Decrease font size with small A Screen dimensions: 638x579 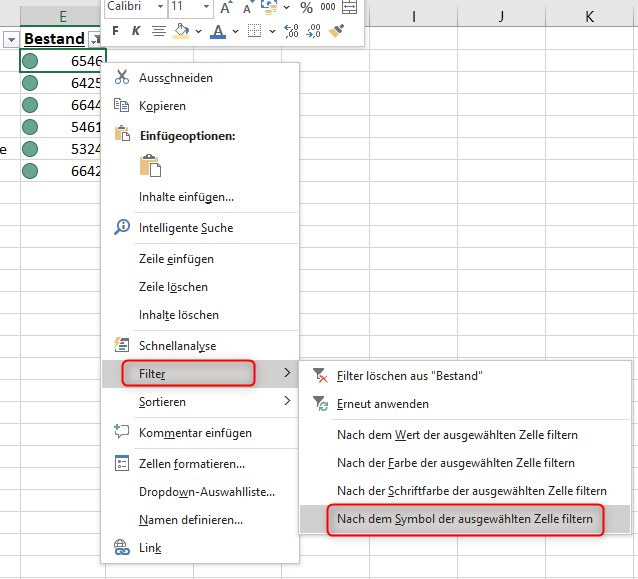[x=247, y=8]
